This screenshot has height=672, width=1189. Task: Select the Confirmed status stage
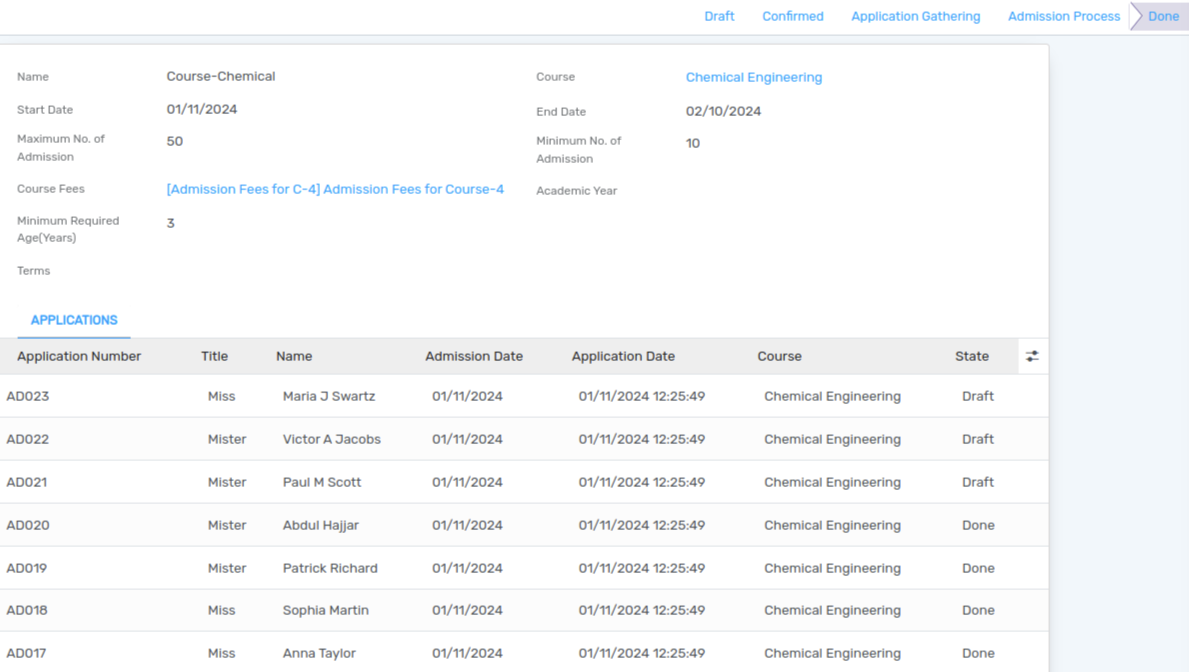click(792, 16)
